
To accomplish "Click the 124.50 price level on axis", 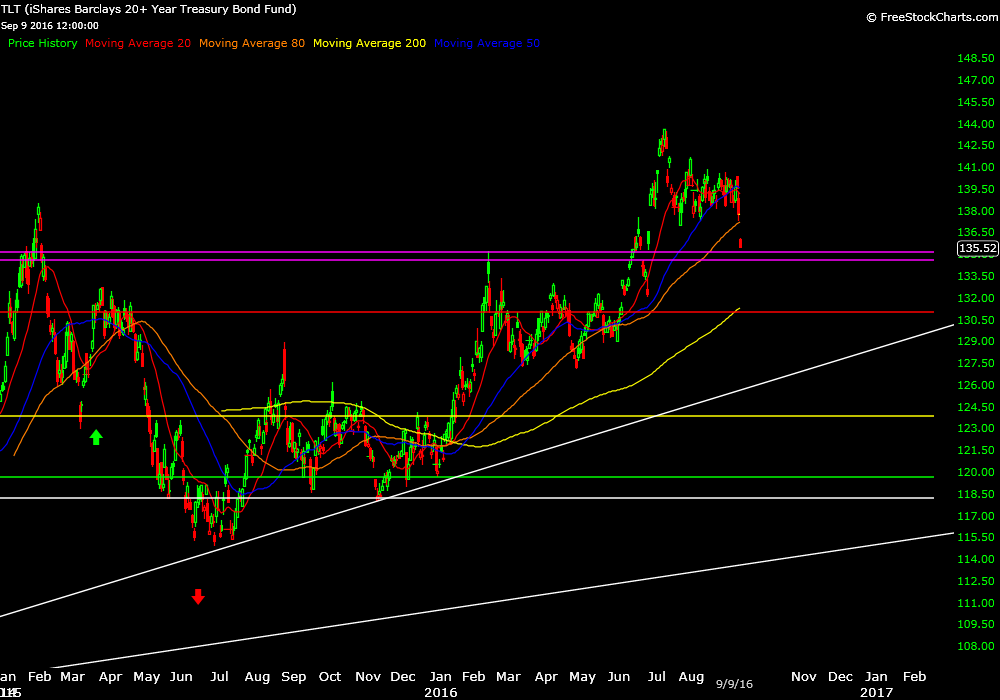I will [x=976, y=407].
